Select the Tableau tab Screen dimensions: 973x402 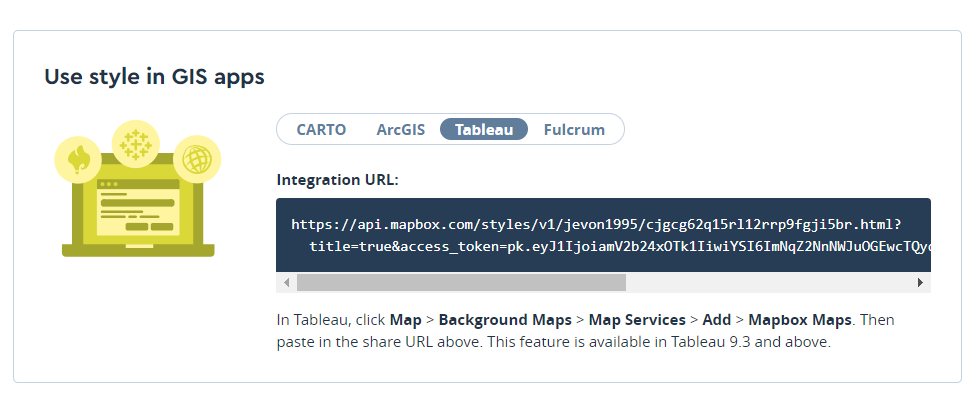484,129
